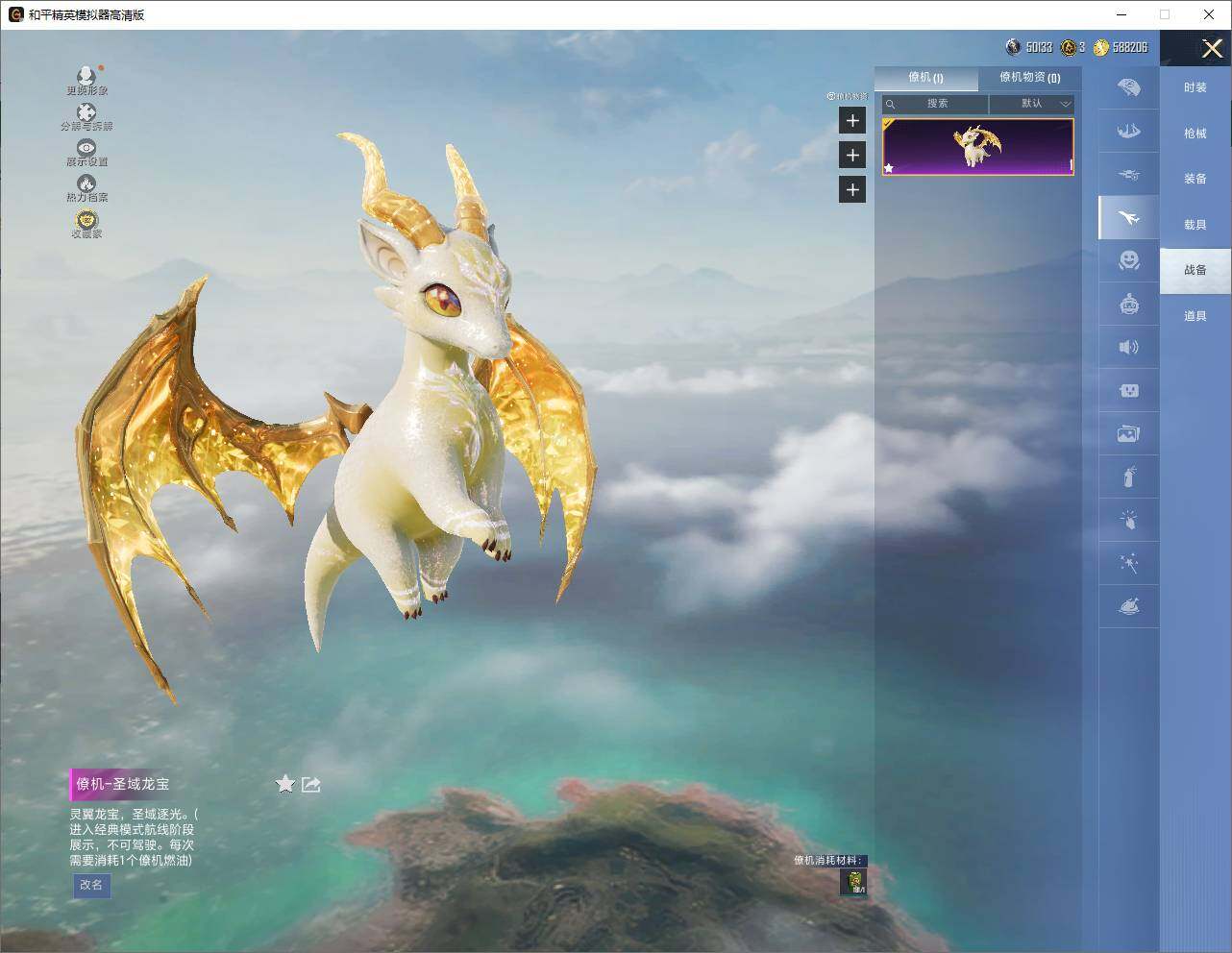Select the parachute category icon
This screenshot has height=953, width=1232.
point(1129,87)
